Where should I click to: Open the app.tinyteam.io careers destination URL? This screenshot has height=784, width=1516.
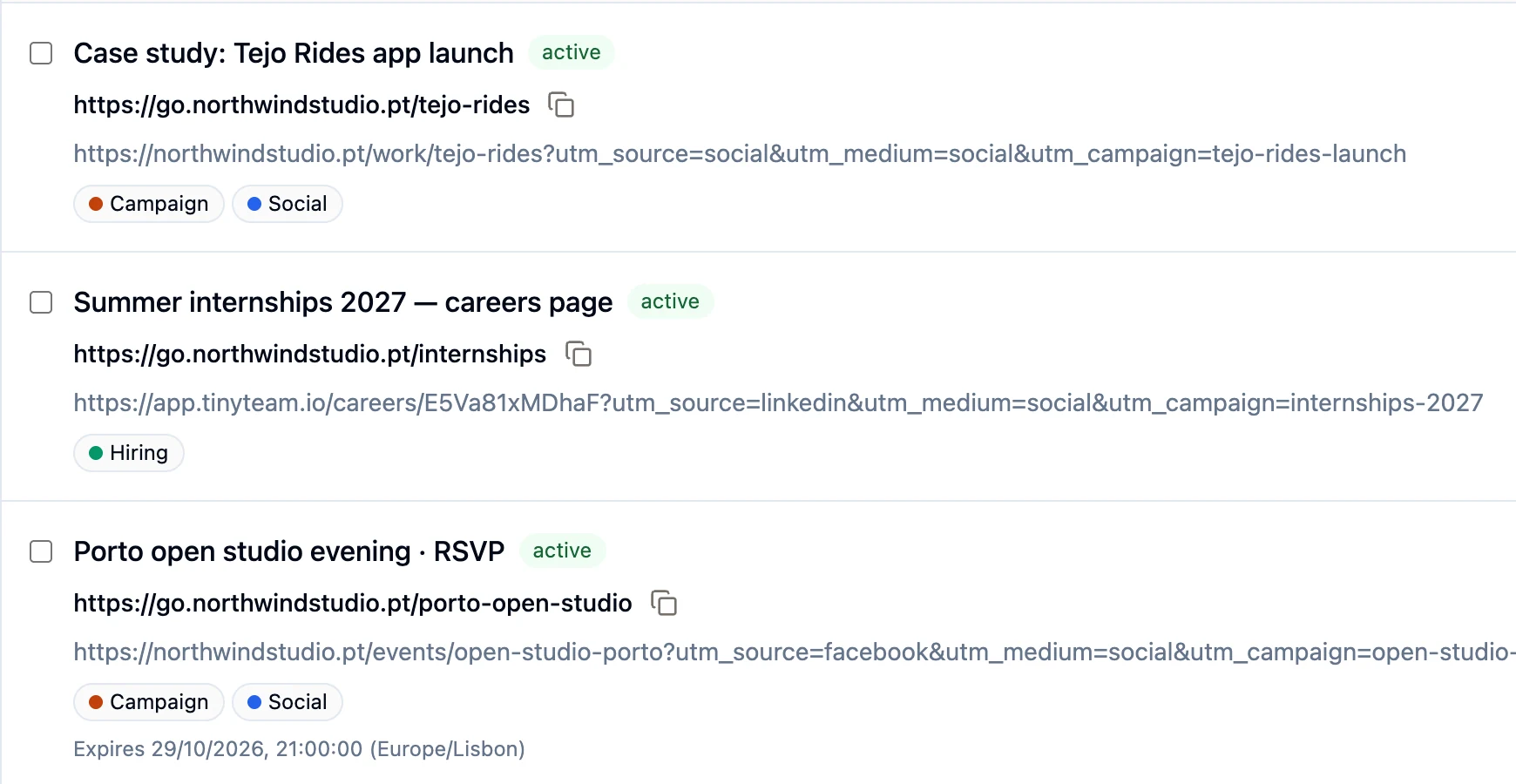(778, 403)
